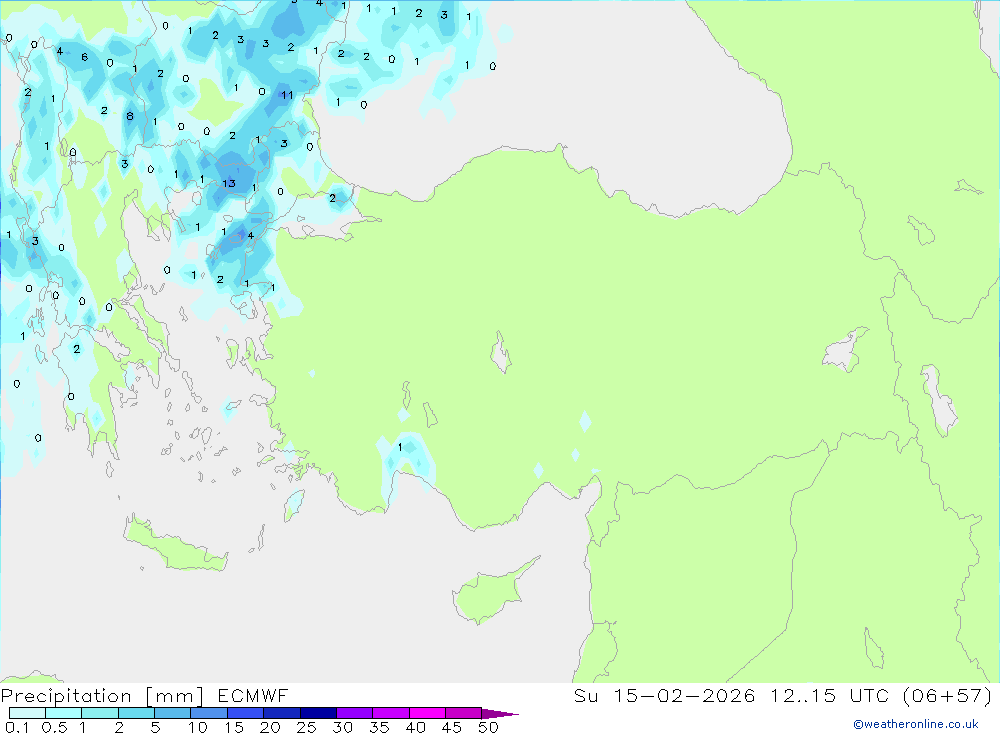Click the '10' legend scale label
1000x733 pixels.
pyautogui.click(x=198, y=727)
